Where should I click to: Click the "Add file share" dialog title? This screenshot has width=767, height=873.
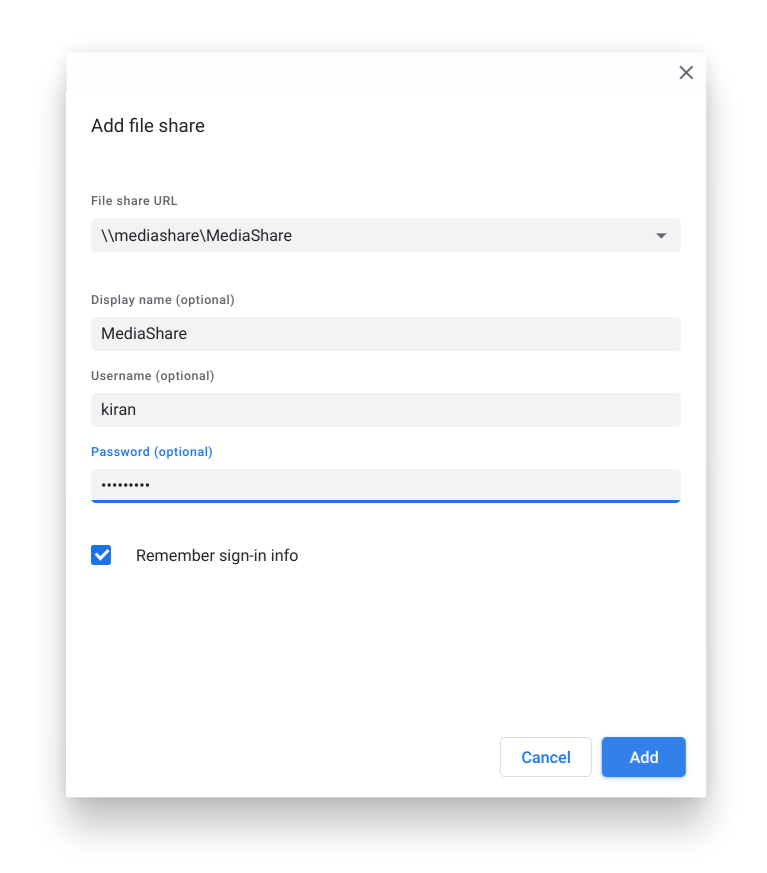point(148,126)
